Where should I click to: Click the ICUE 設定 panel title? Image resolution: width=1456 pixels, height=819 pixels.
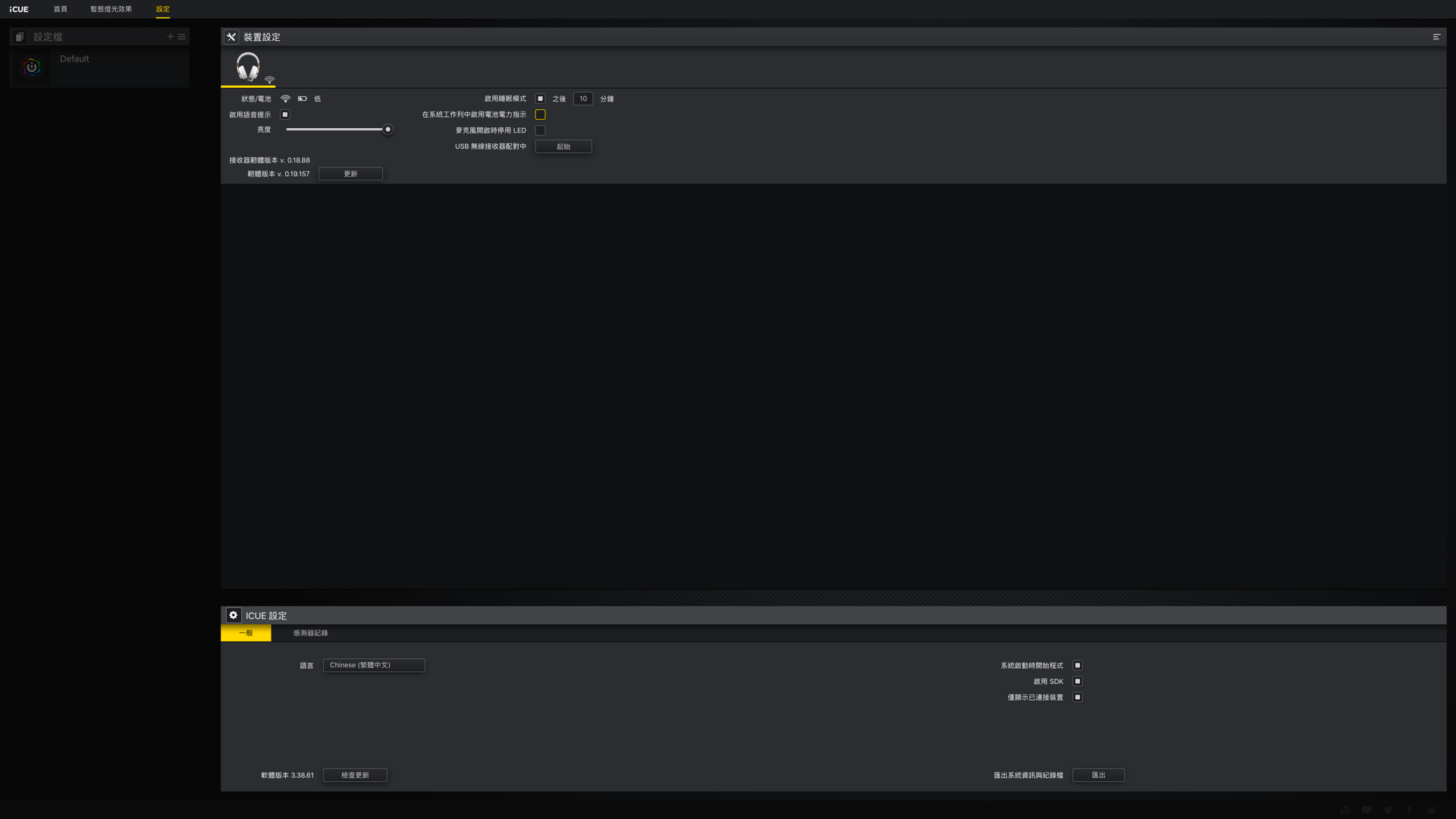point(266,616)
